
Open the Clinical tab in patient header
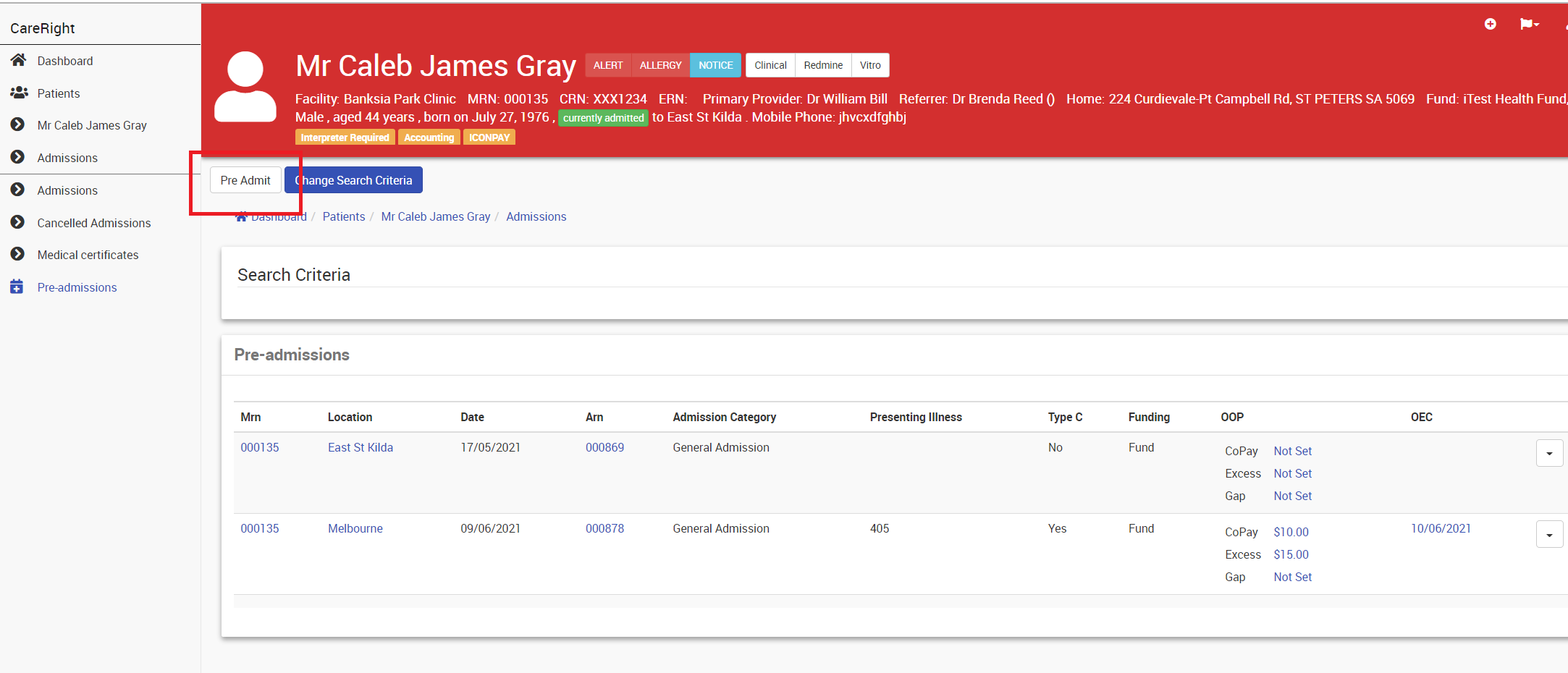point(770,65)
